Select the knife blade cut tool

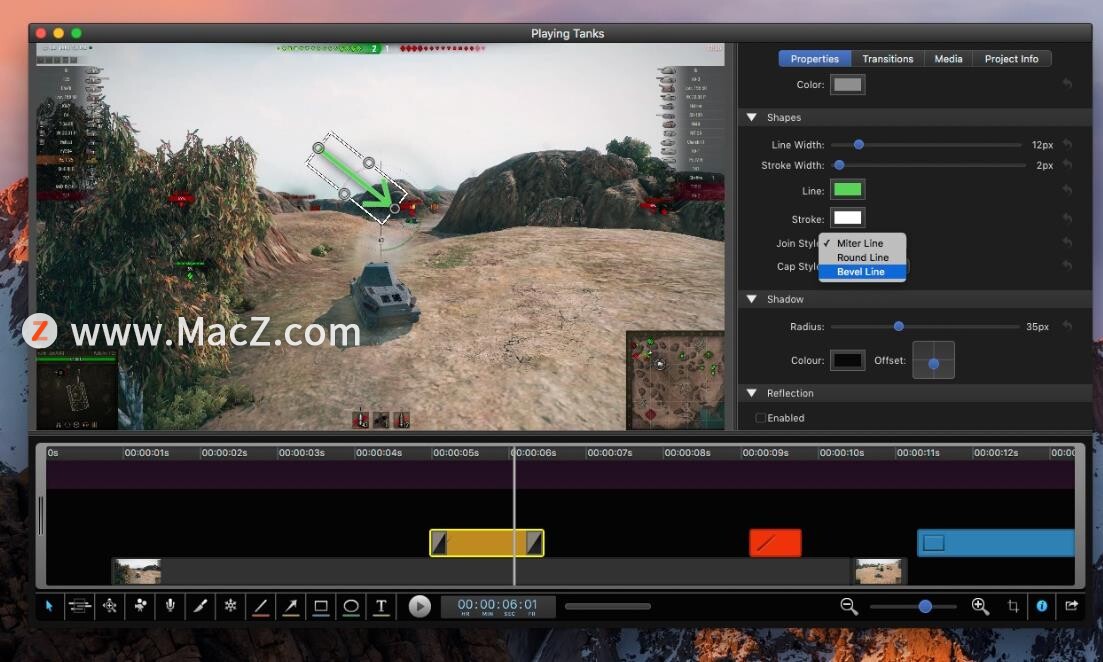[200, 606]
